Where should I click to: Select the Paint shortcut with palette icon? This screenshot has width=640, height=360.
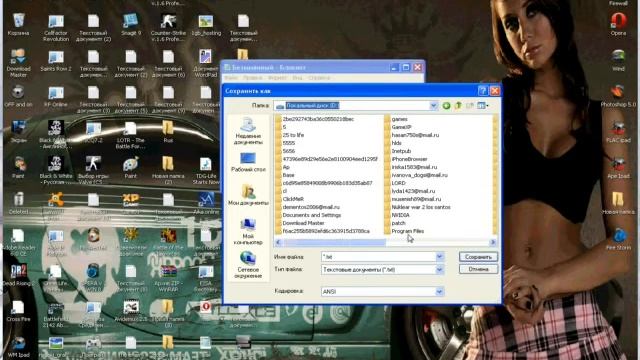pos(131,168)
